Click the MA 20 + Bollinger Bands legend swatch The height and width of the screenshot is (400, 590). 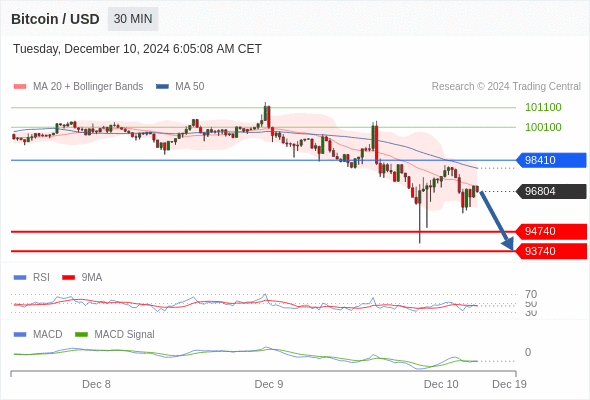click(20, 87)
